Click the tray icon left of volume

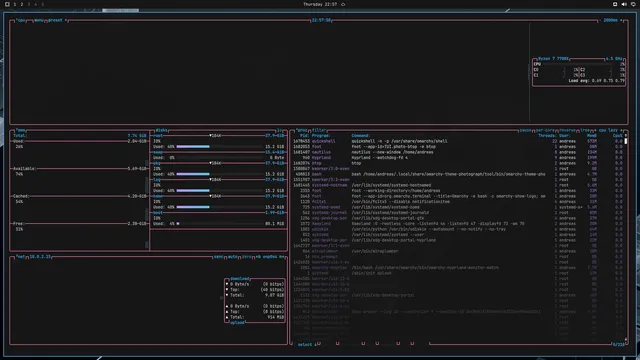click(615, 4)
